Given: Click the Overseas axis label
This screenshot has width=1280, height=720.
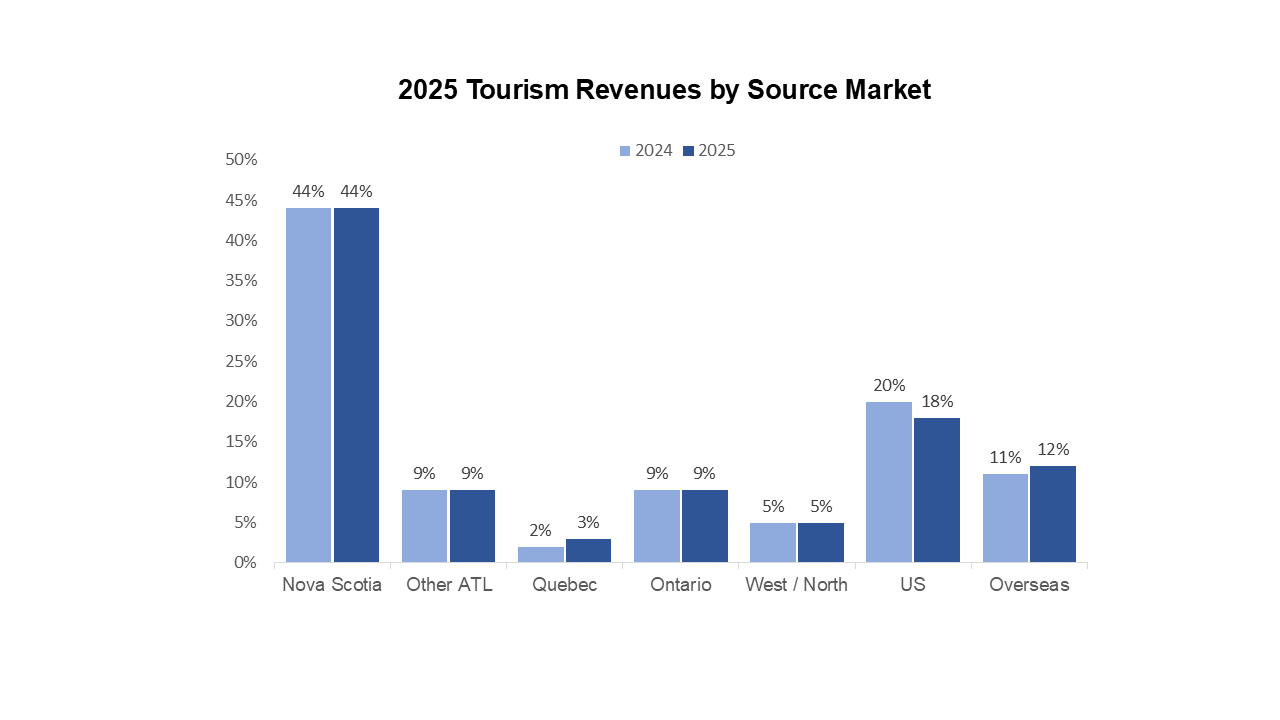Looking at the screenshot, I should pos(1028,584).
